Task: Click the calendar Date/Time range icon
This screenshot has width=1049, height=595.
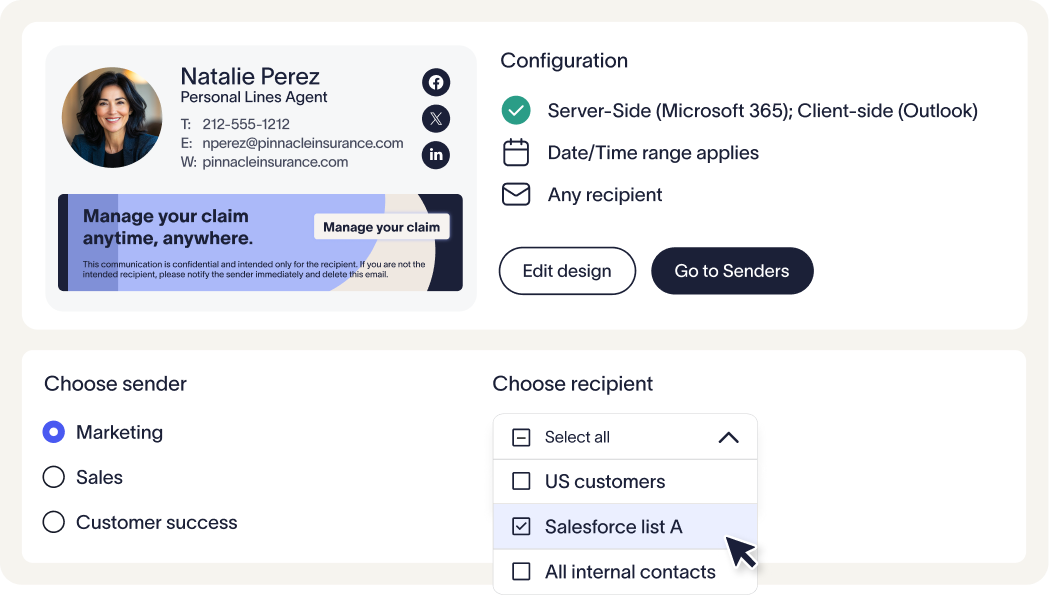Action: [516, 153]
